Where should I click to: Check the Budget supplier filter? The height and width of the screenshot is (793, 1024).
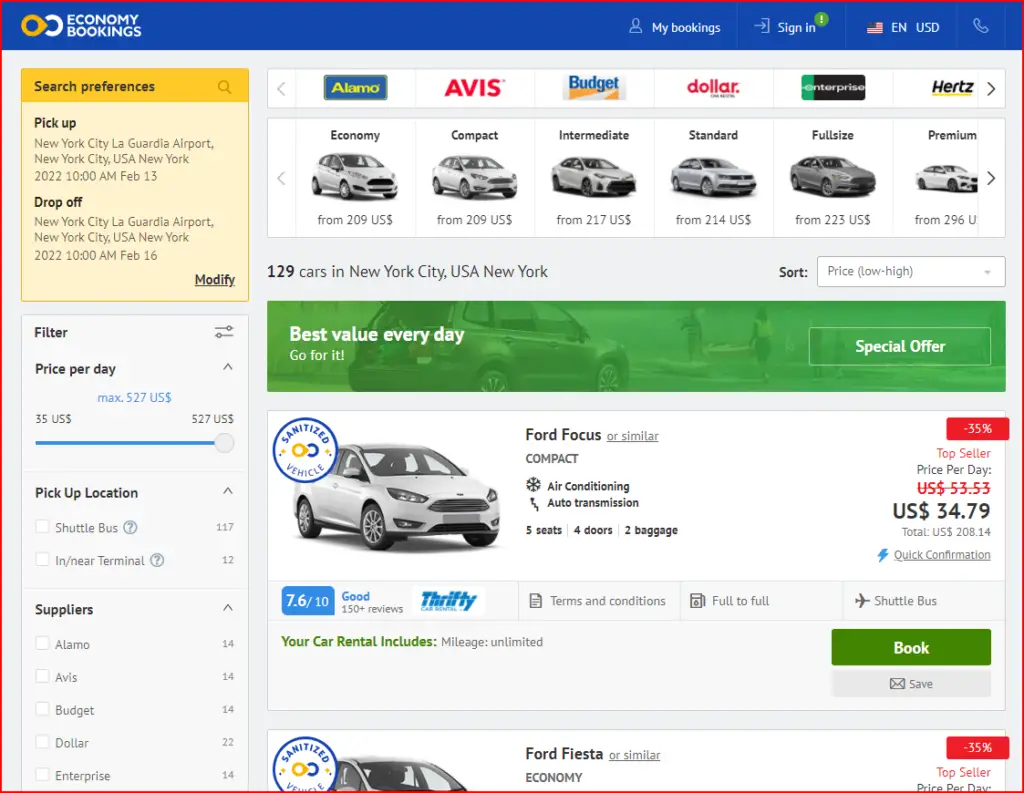tap(42, 709)
